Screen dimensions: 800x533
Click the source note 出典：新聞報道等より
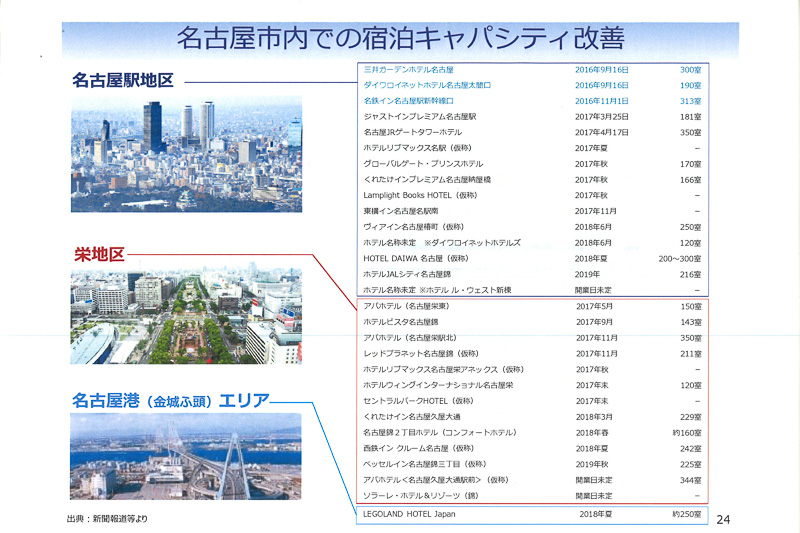pos(107,519)
